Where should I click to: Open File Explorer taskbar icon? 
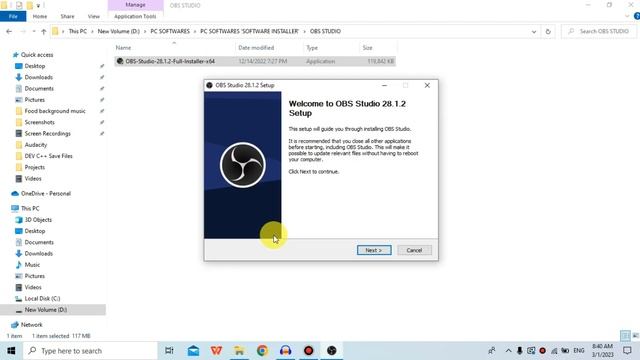pyautogui.click(x=239, y=351)
